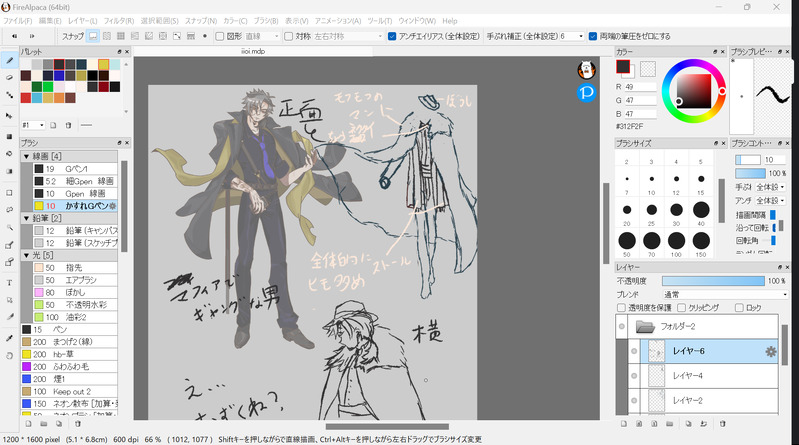
Task: Enable 透明度を保護 checkbox
Action: coord(621,307)
